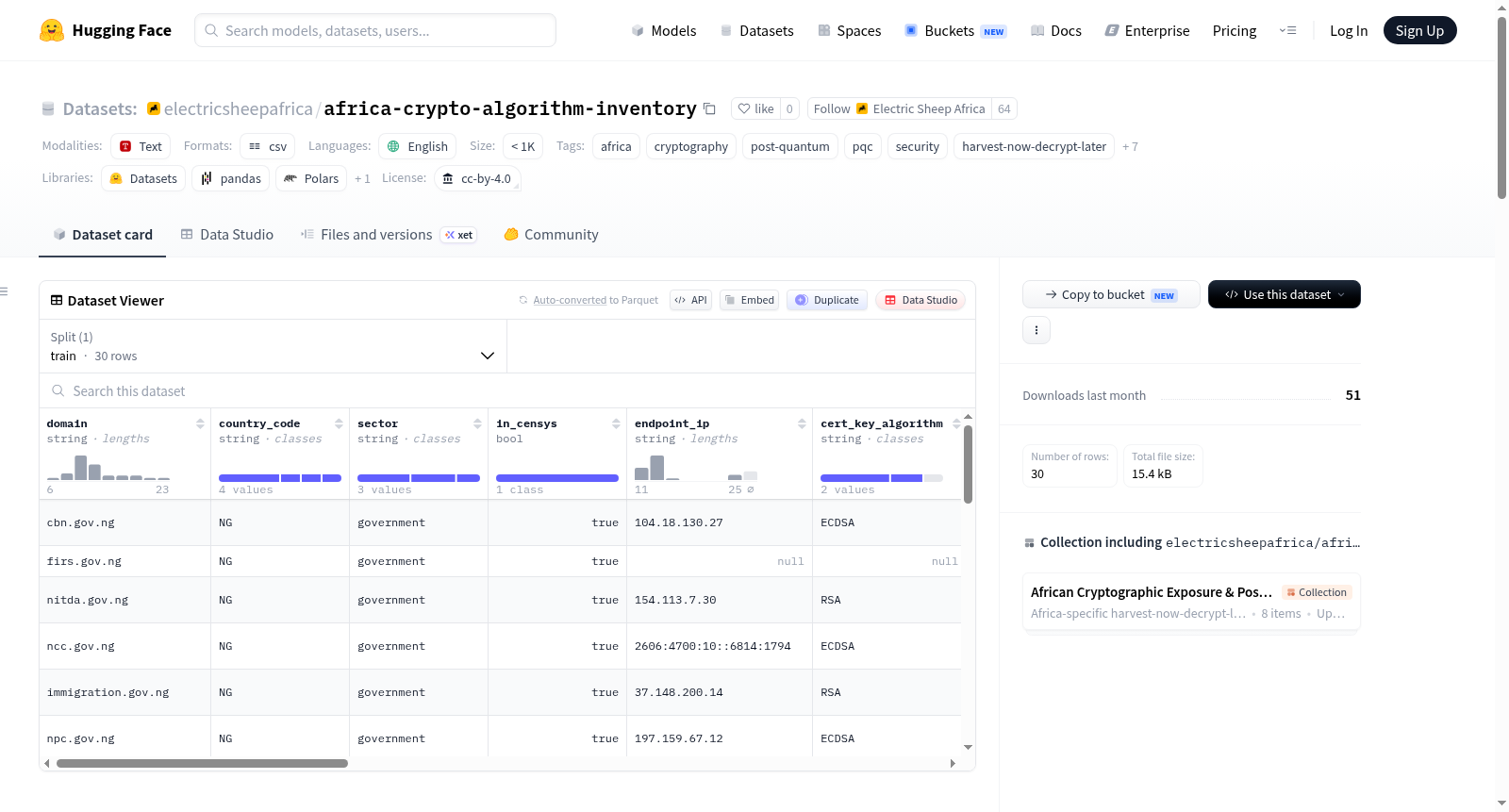Open Buckets in the top navigation
Viewport: 1509px width, 812px height.
point(955,30)
